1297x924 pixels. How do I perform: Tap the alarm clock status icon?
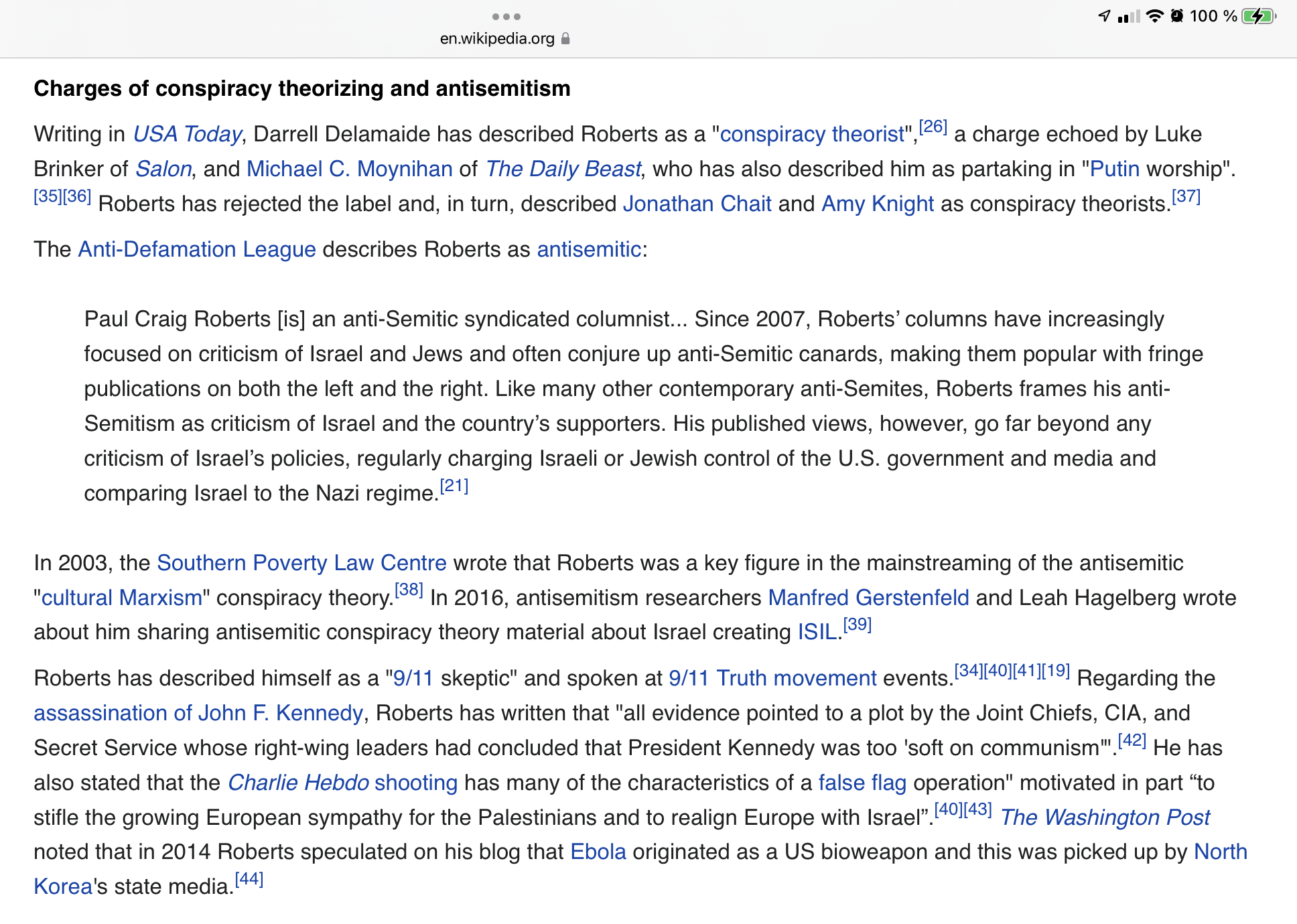tap(1176, 16)
